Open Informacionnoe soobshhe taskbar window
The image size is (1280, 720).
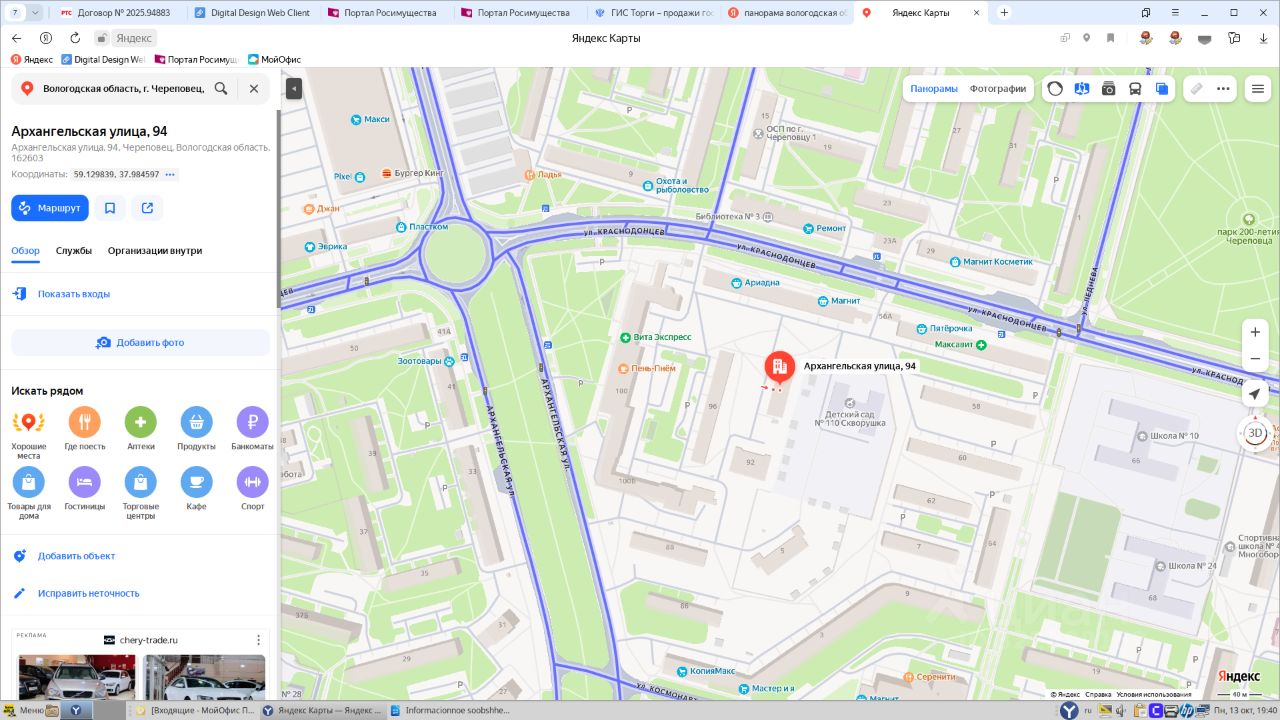click(452, 710)
